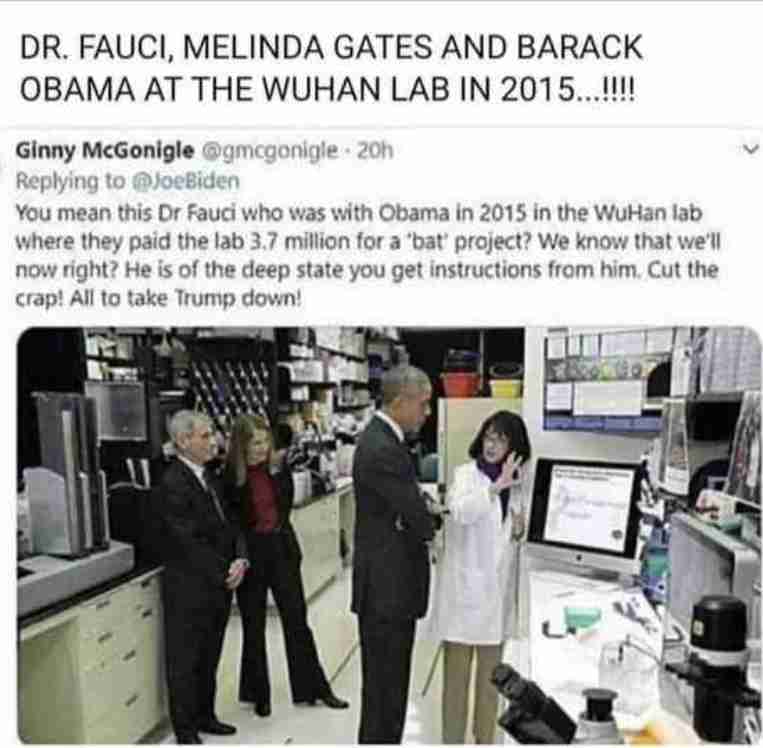Click the 'DR. FAUCI, MELINDA GATES' headline line
This screenshot has height=748, width=763.
click(x=331, y=47)
